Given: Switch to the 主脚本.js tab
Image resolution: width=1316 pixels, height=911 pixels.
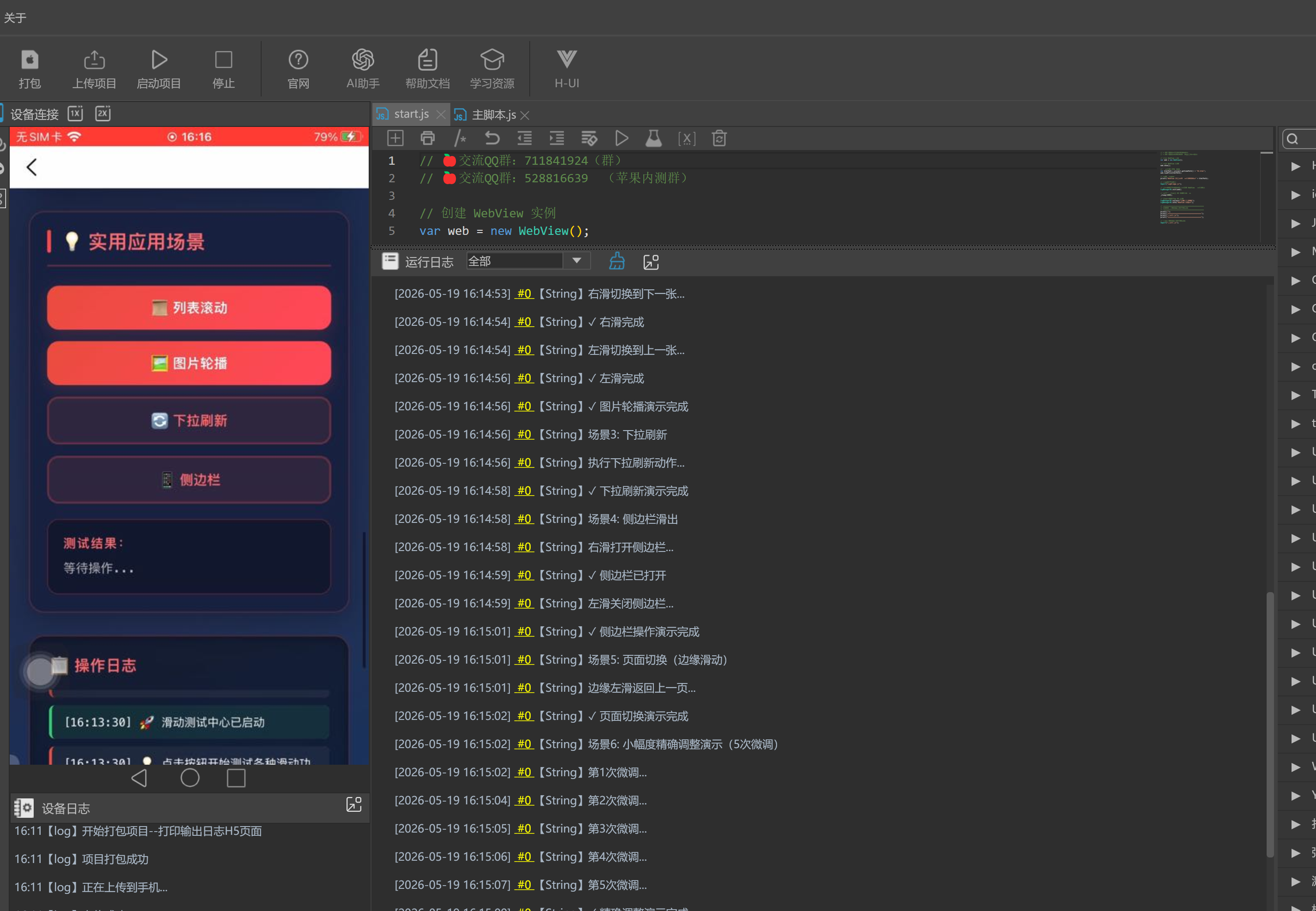Looking at the screenshot, I should tap(494, 115).
